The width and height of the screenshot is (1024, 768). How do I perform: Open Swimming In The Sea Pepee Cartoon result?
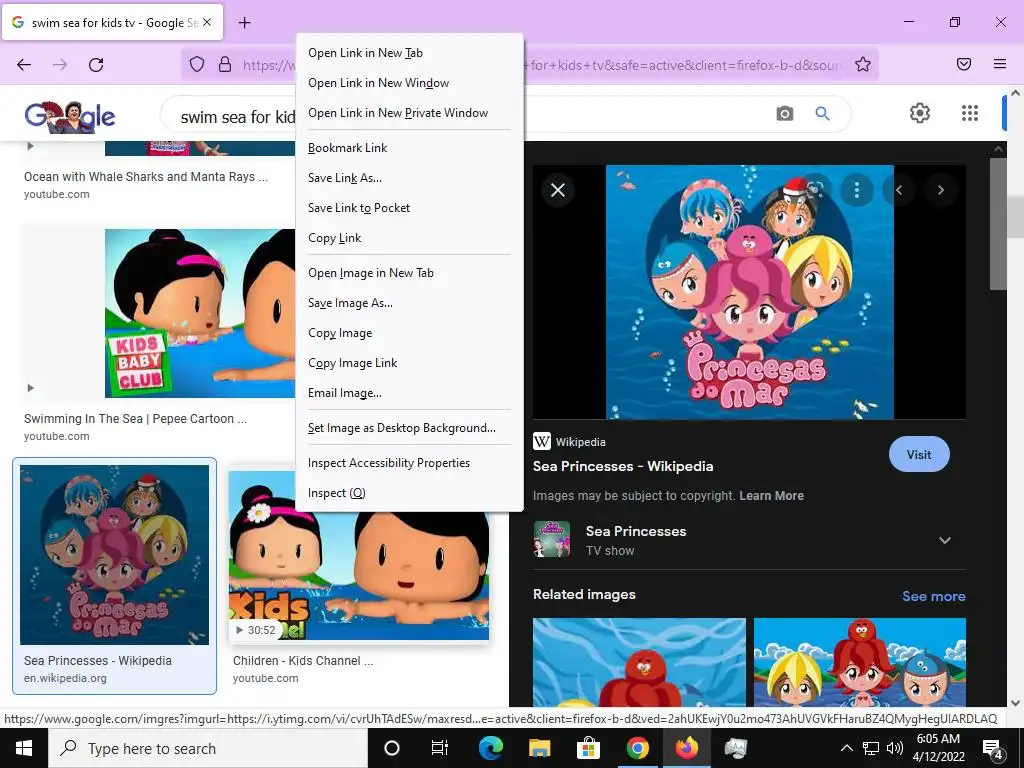pyautogui.click(x=135, y=419)
